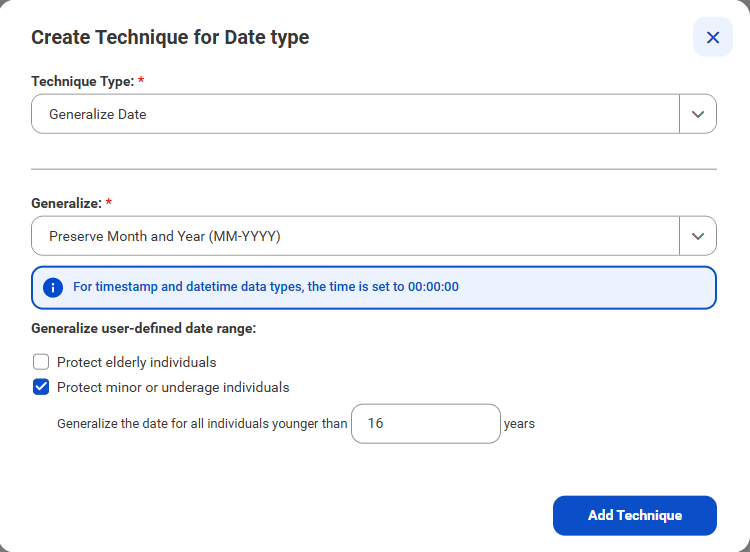Screen dimensions: 750x552
Task: Open the Generalize format dropdown
Action: coord(374,236)
